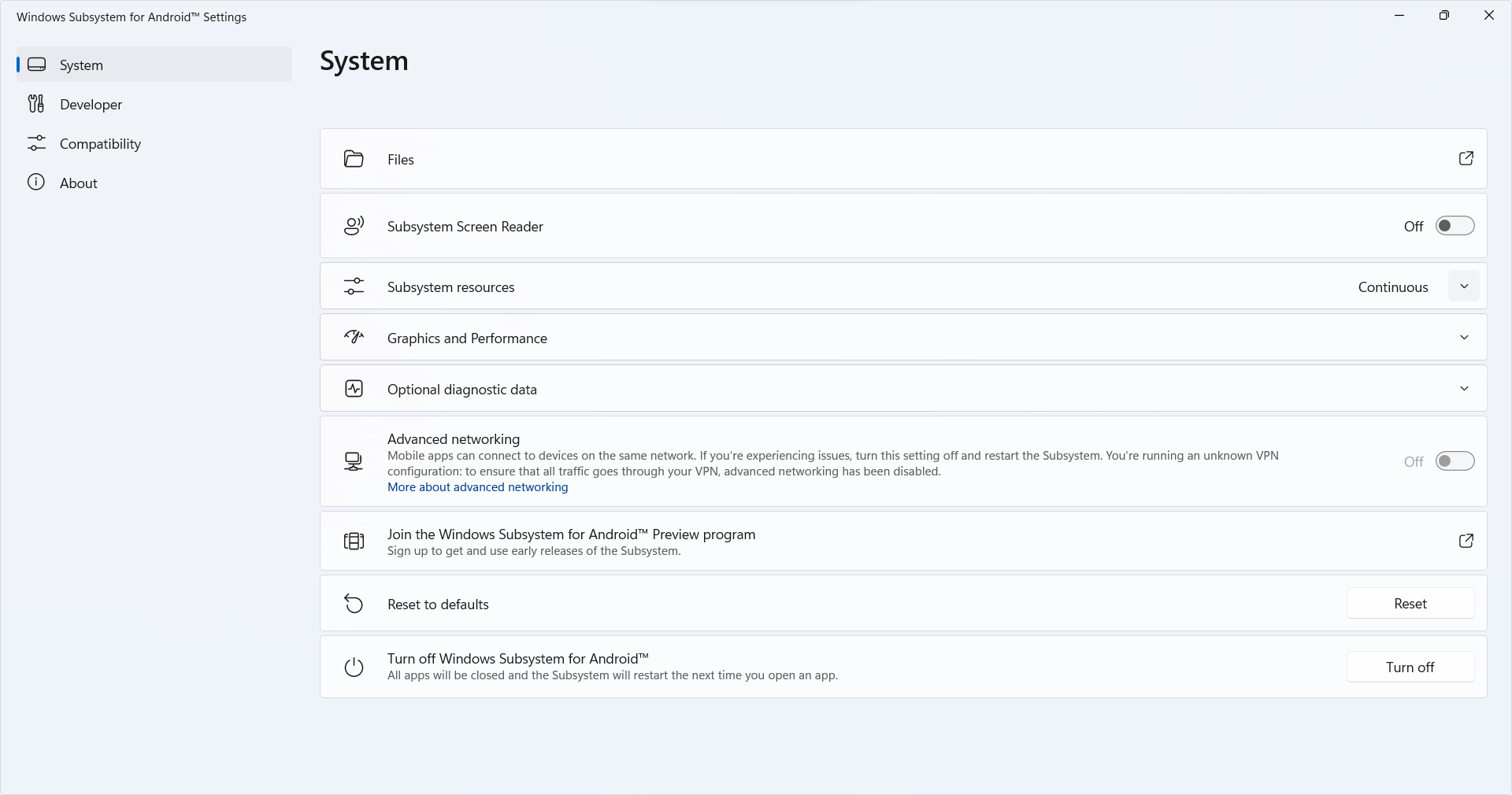This screenshot has width=1512, height=795.
Task: Click the Subsystem resources sliders icon
Action: [354, 287]
